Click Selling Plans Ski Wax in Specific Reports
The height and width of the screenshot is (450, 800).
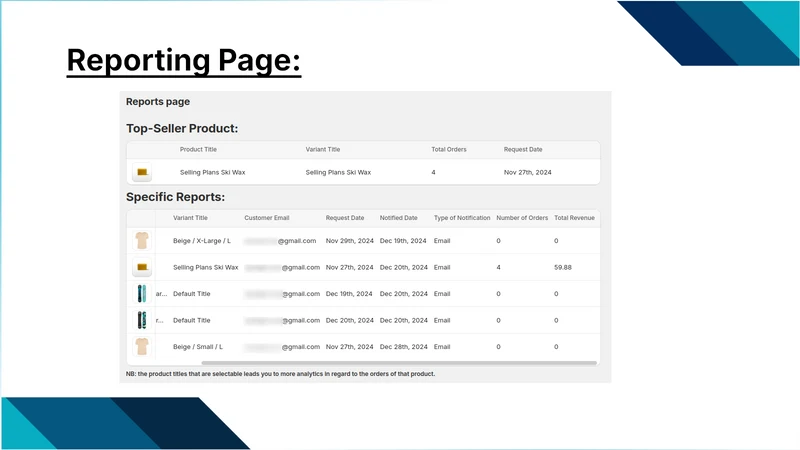tap(205, 267)
